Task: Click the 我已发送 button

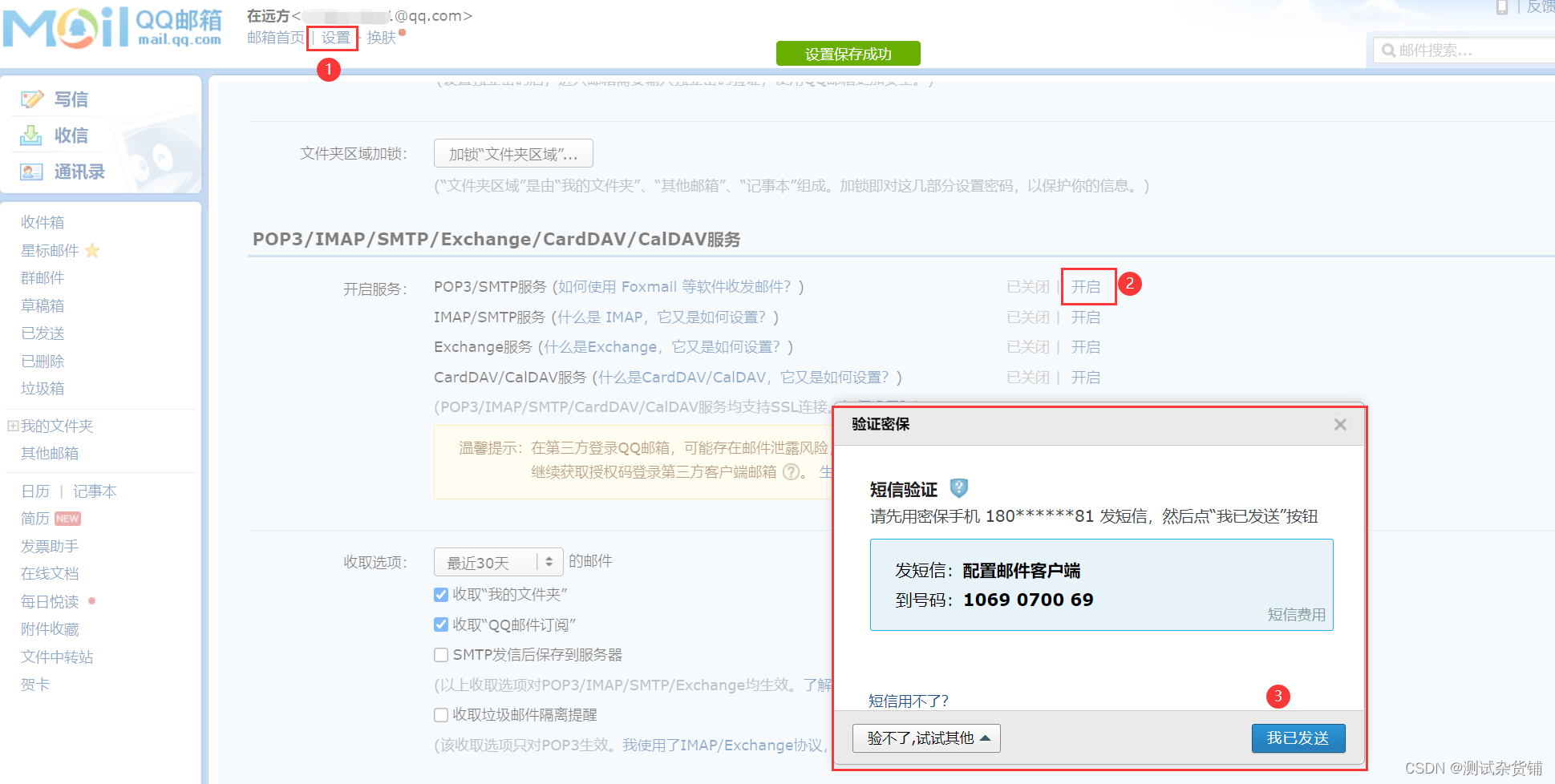Action: (1298, 738)
